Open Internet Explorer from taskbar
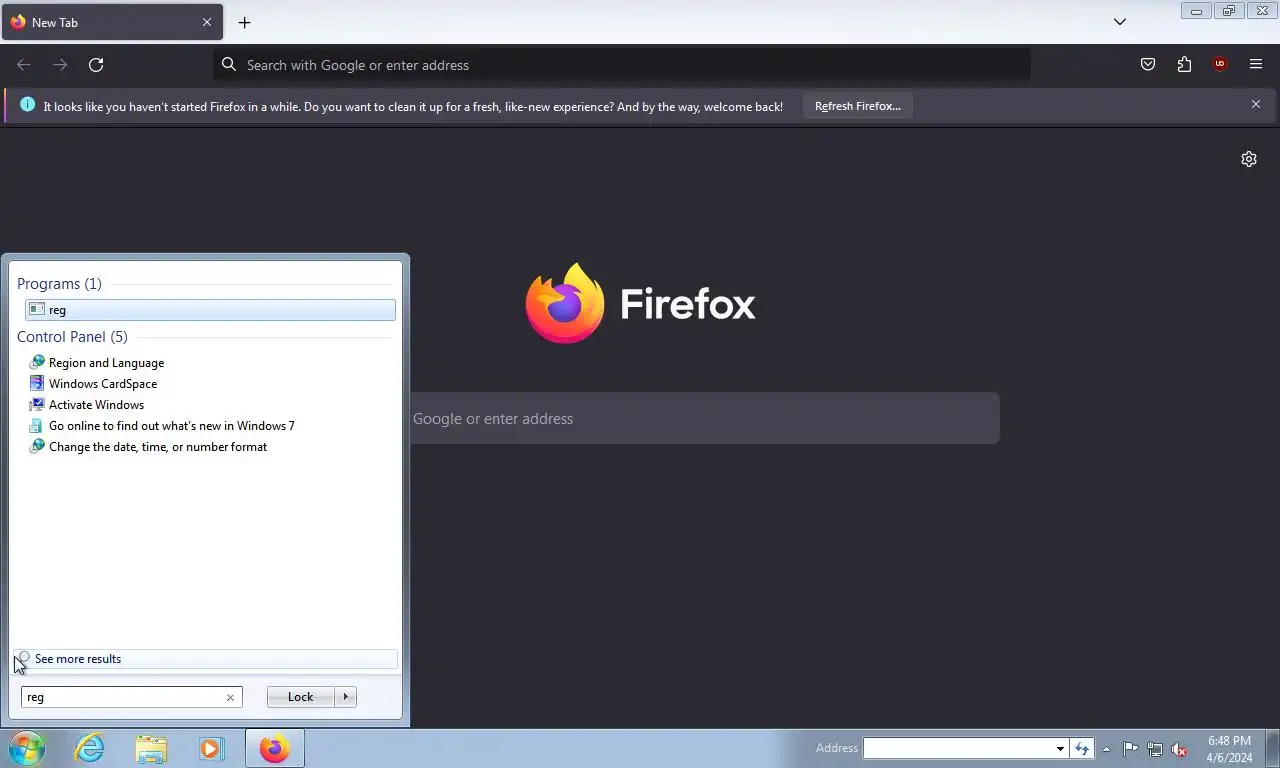Screen dimensions: 1280x768 coord(89,748)
